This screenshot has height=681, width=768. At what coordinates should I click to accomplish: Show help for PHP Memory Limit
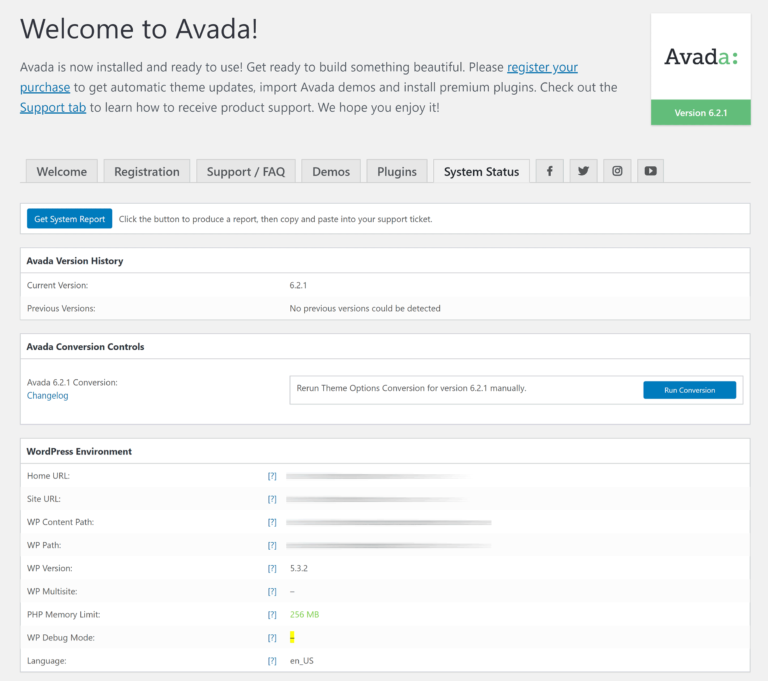[x=272, y=614]
